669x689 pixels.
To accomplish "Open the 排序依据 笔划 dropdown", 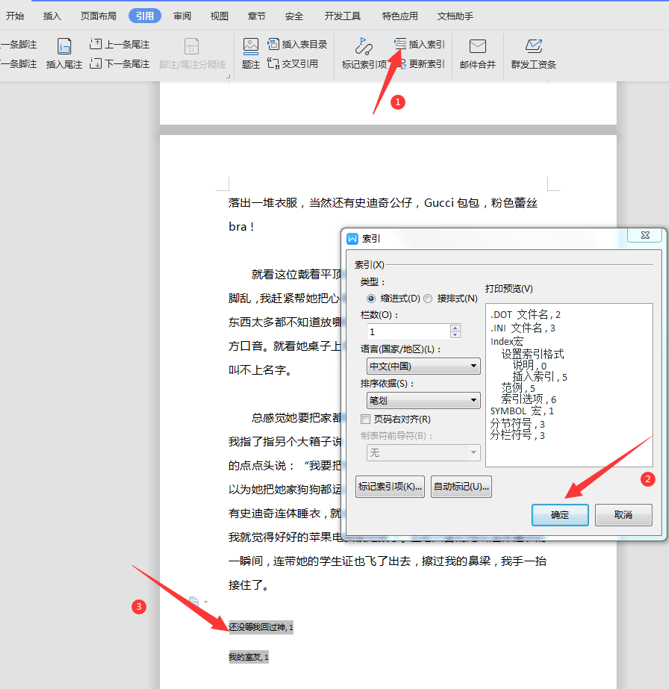I will pyautogui.click(x=423, y=400).
